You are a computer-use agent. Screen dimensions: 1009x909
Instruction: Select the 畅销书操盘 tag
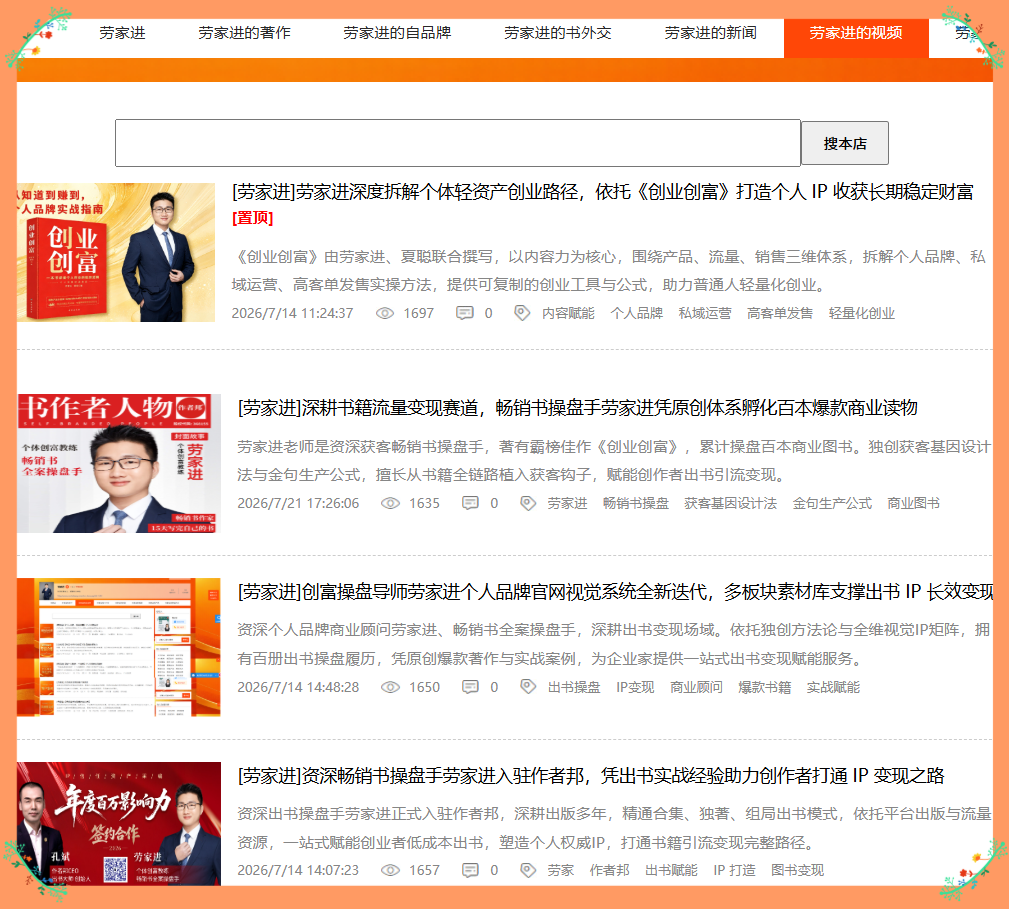click(x=636, y=503)
